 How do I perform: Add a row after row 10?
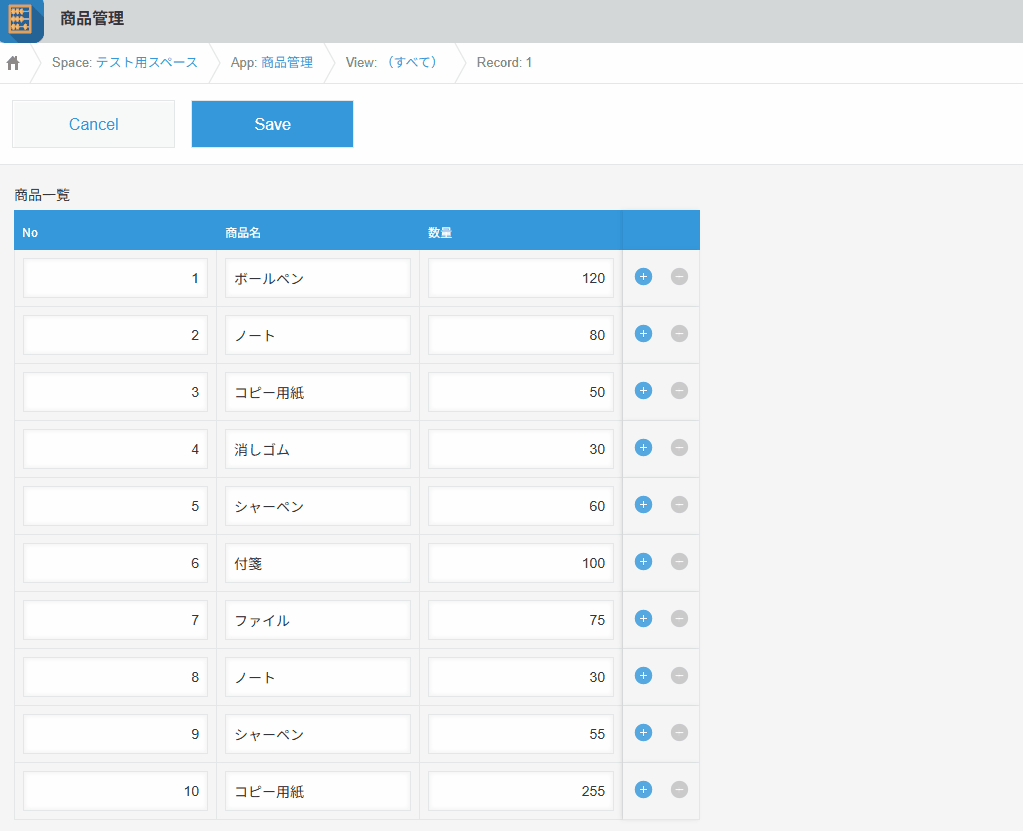(643, 790)
